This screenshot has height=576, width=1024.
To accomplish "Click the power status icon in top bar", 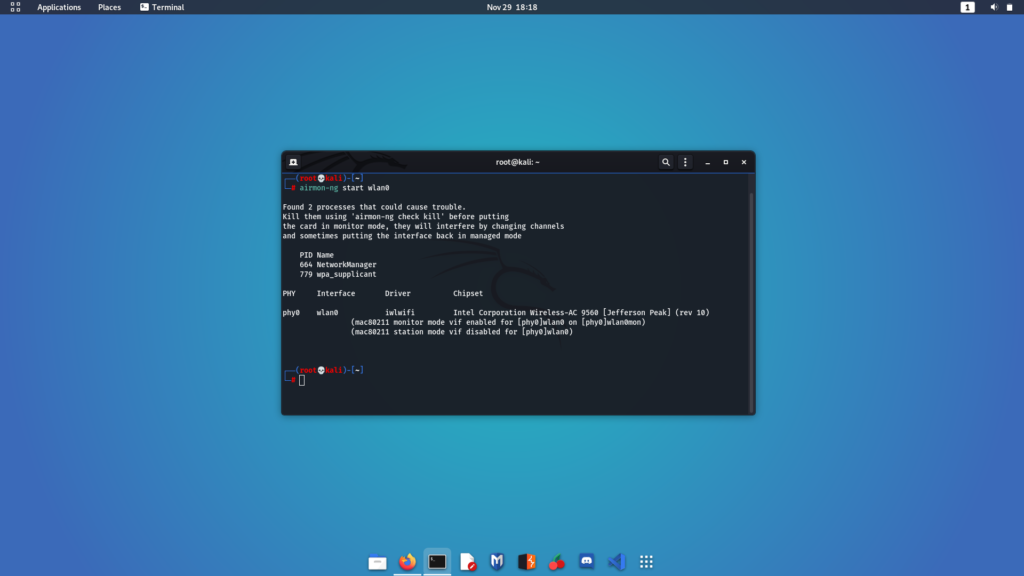I will click(x=1010, y=7).
